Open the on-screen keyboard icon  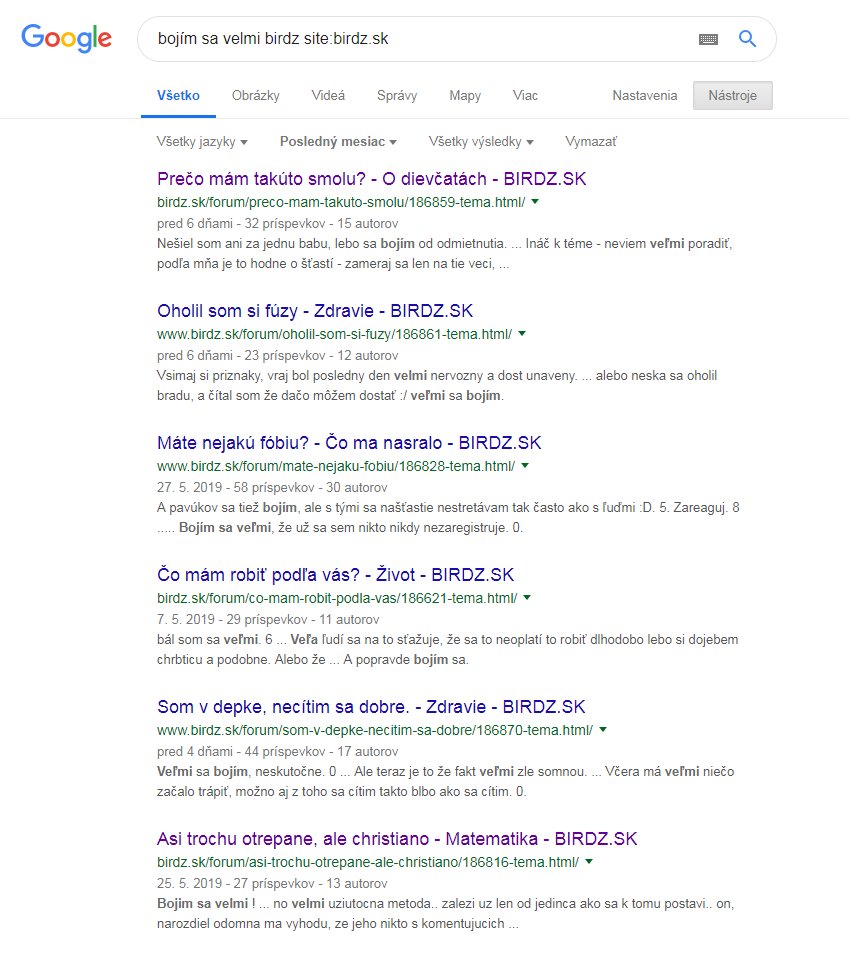[708, 39]
